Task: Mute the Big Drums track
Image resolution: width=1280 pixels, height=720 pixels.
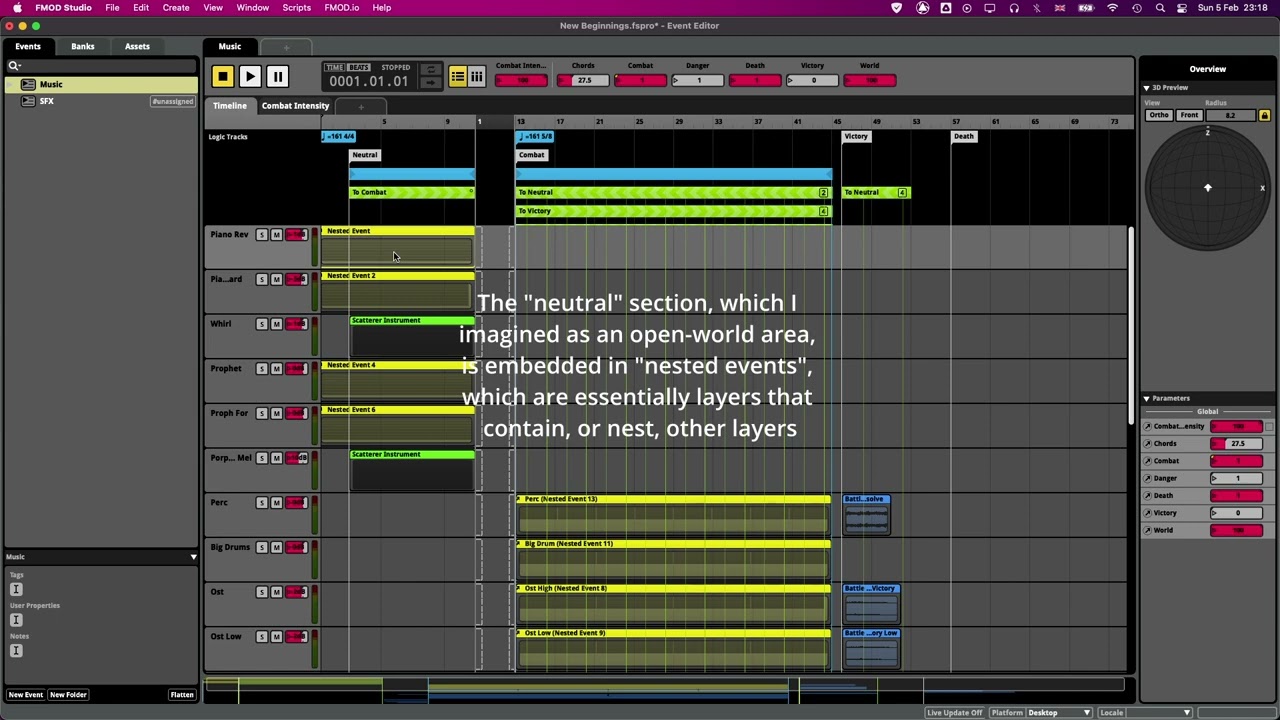Action: [x=276, y=547]
